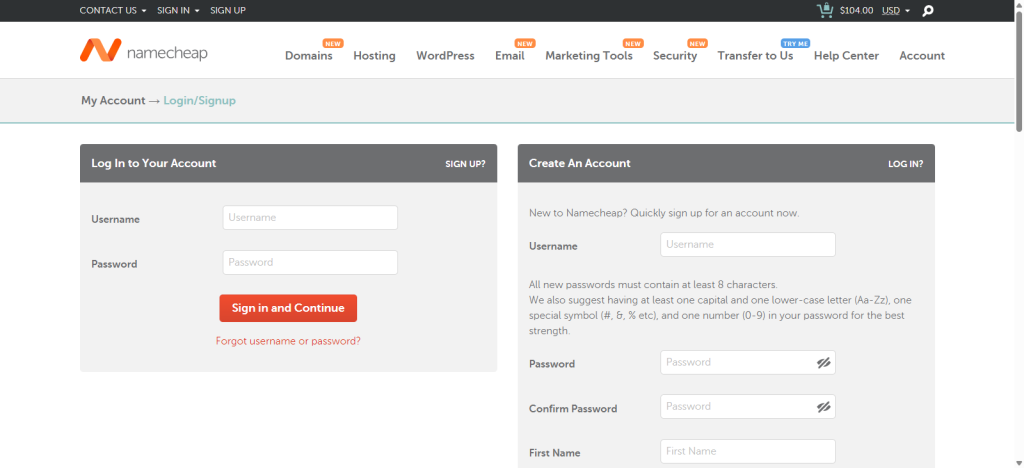
Task: Open the Help Center menu
Action: pos(846,55)
